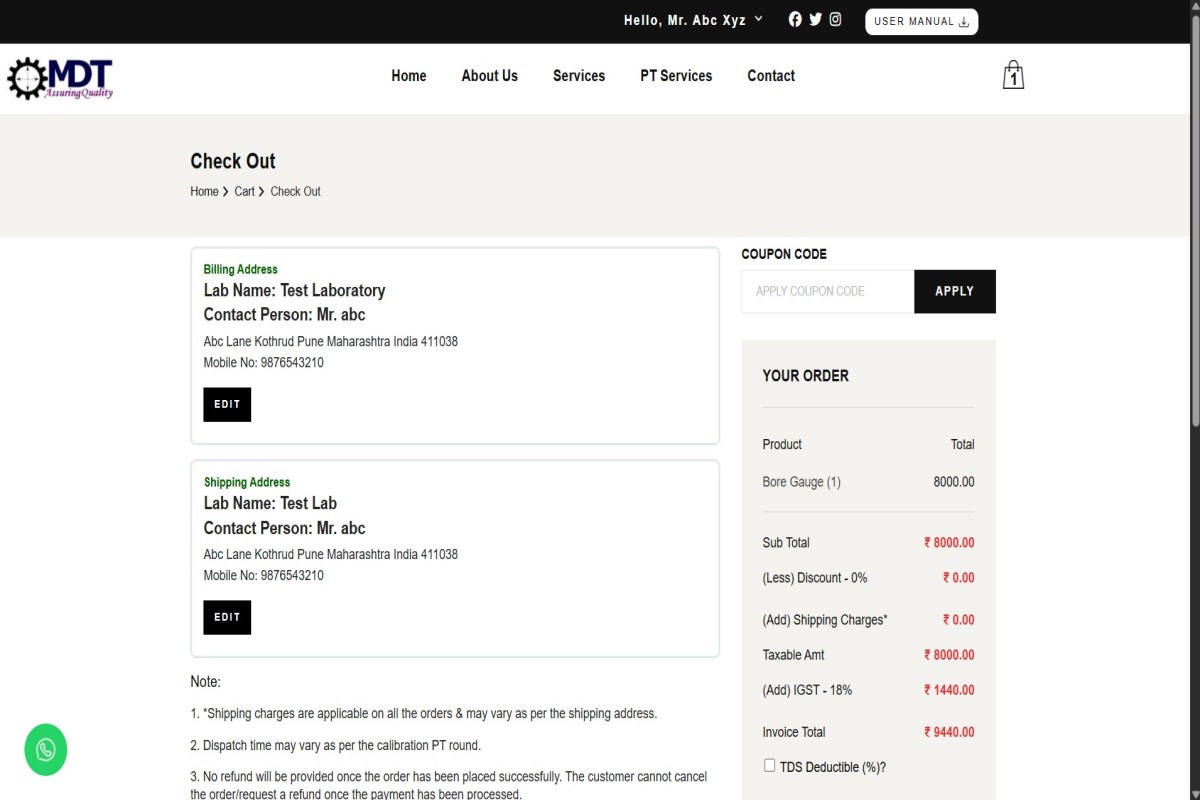Click the Home breadcrumb link
1200x800 pixels.
(204, 191)
